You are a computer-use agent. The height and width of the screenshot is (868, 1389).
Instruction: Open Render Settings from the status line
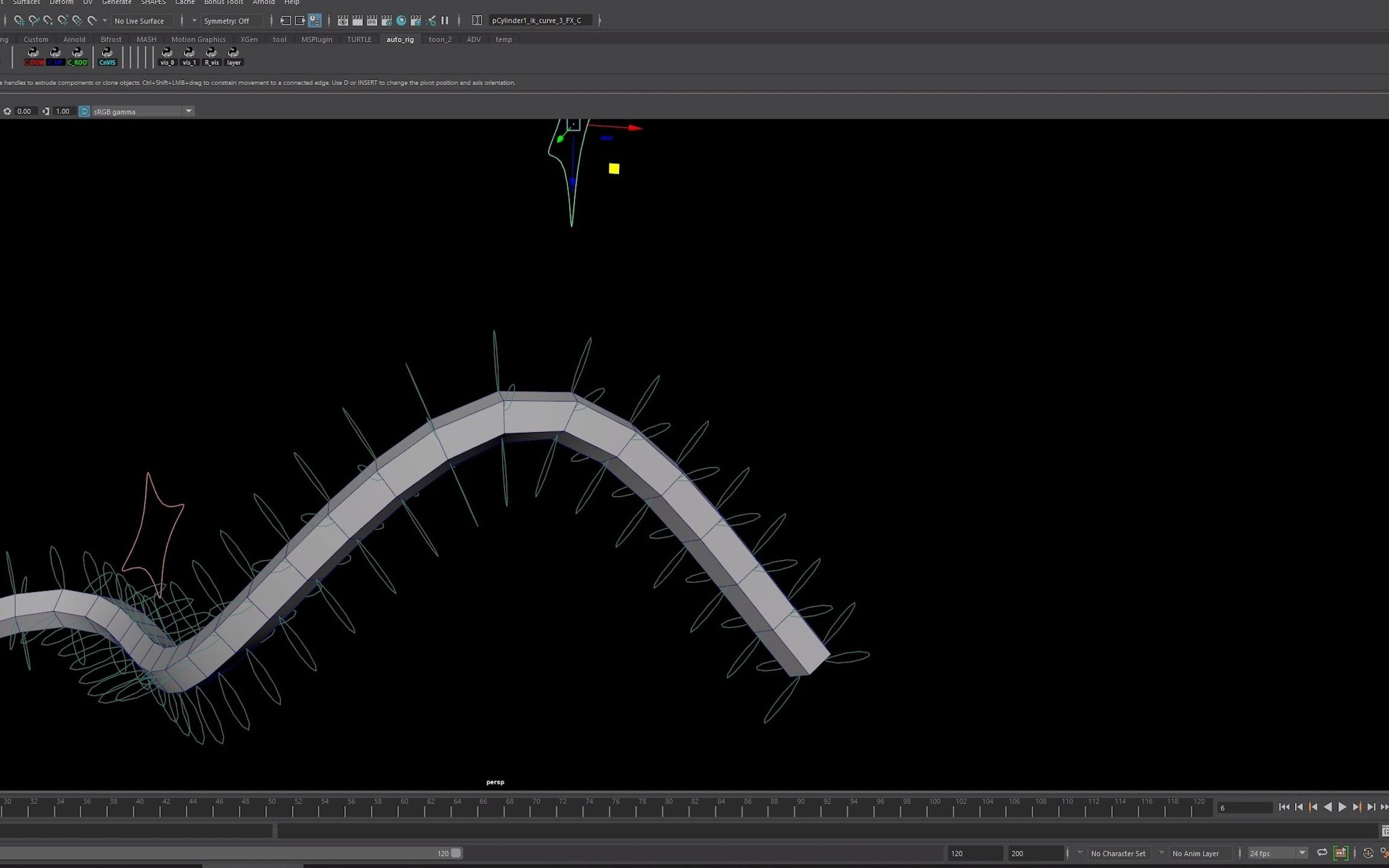coord(387,20)
